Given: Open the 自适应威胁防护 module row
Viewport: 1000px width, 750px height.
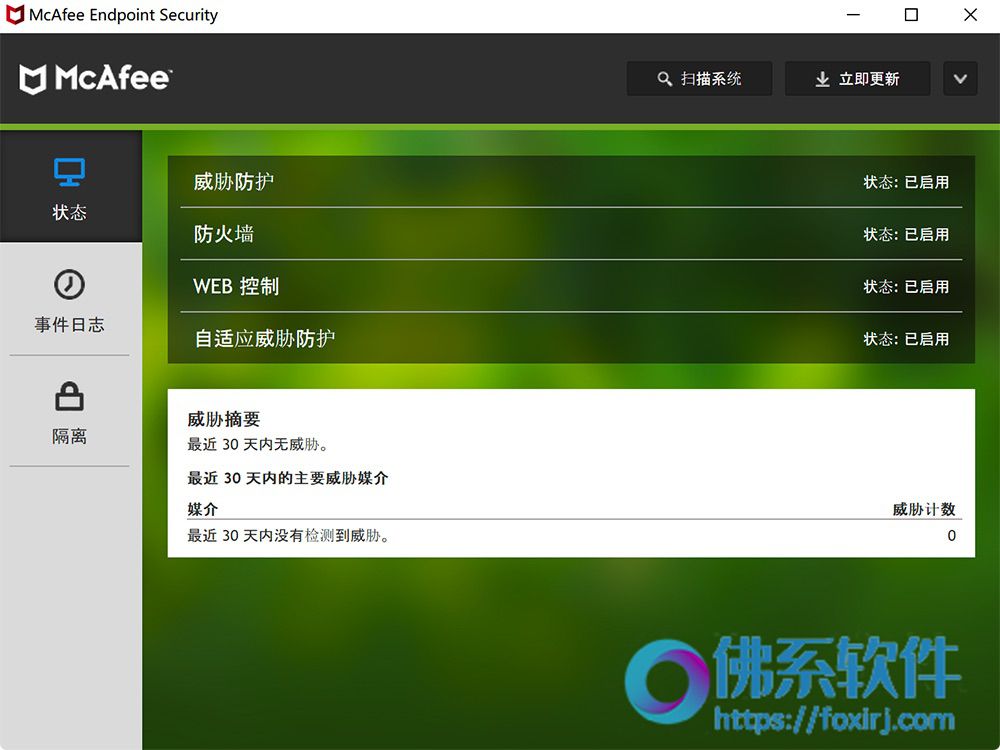Looking at the screenshot, I should point(571,339).
